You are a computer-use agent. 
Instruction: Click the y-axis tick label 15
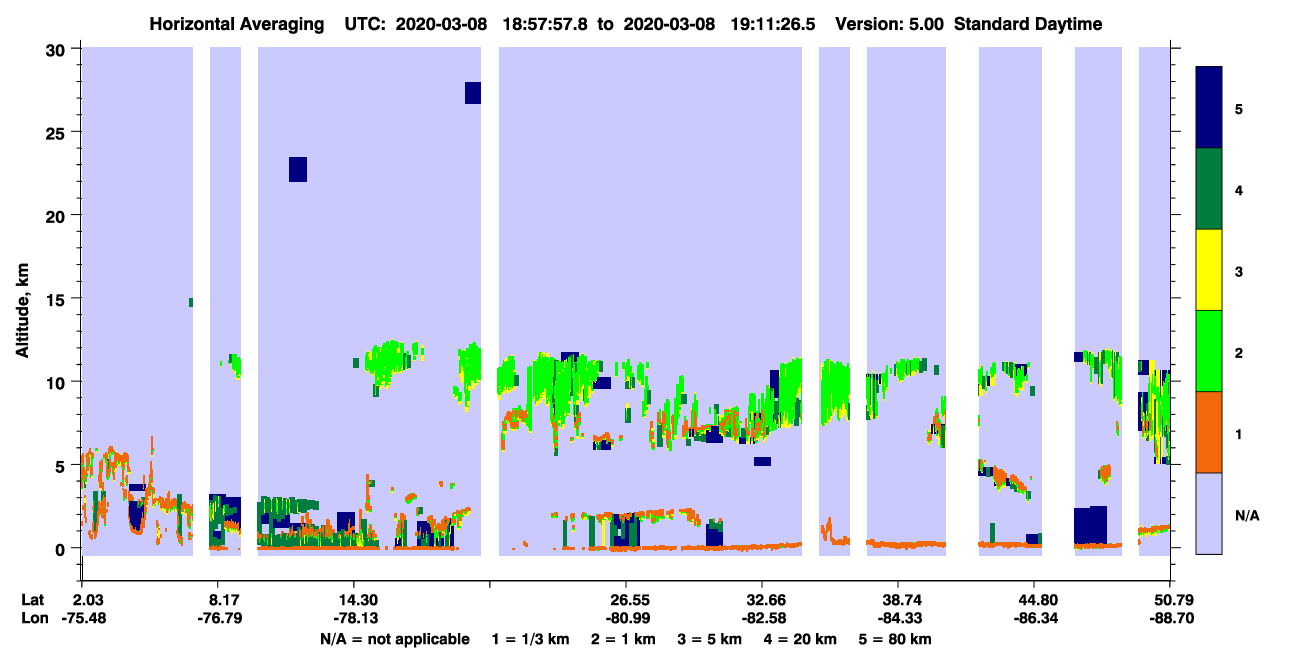(x=58, y=299)
